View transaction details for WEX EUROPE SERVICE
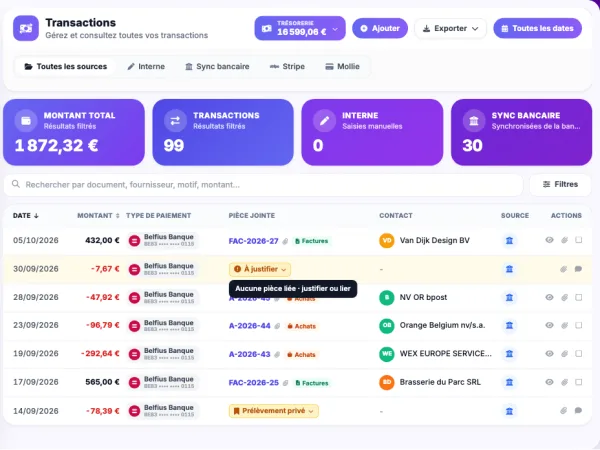Image resolution: width=600 pixels, height=450 pixels. pyautogui.click(x=549, y=354)
